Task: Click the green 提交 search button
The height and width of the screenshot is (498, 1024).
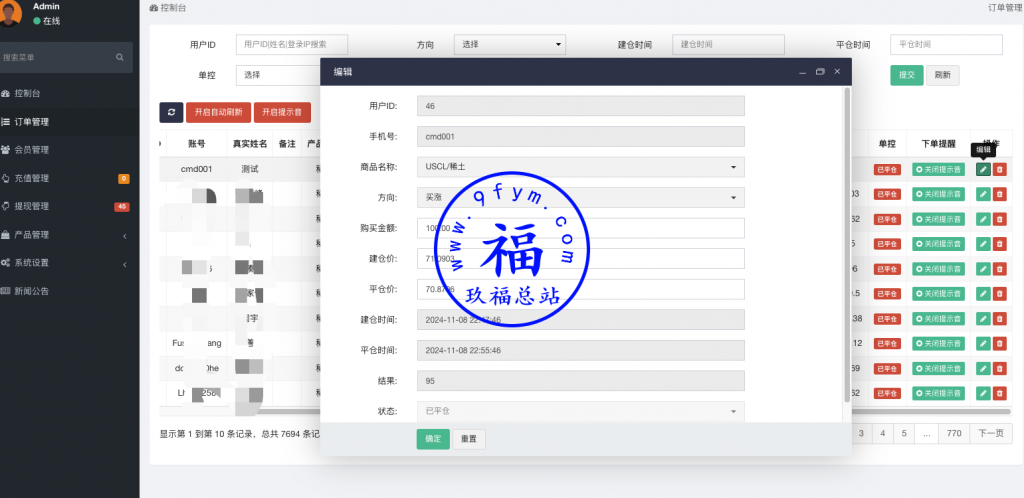Action: click(x=906, y=75)
